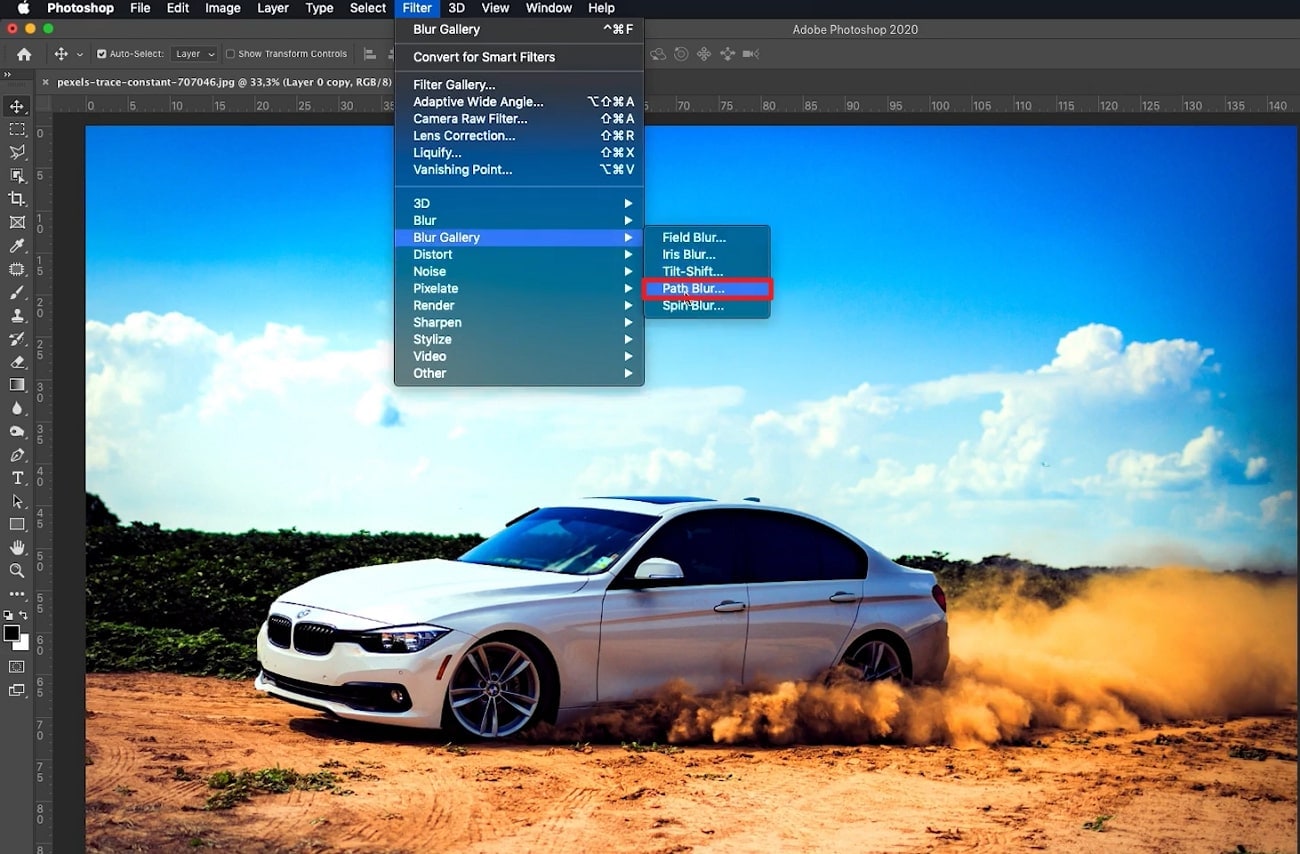Expand the Noise submenu
Viewport: 1300px width, 854px height.
519,271
